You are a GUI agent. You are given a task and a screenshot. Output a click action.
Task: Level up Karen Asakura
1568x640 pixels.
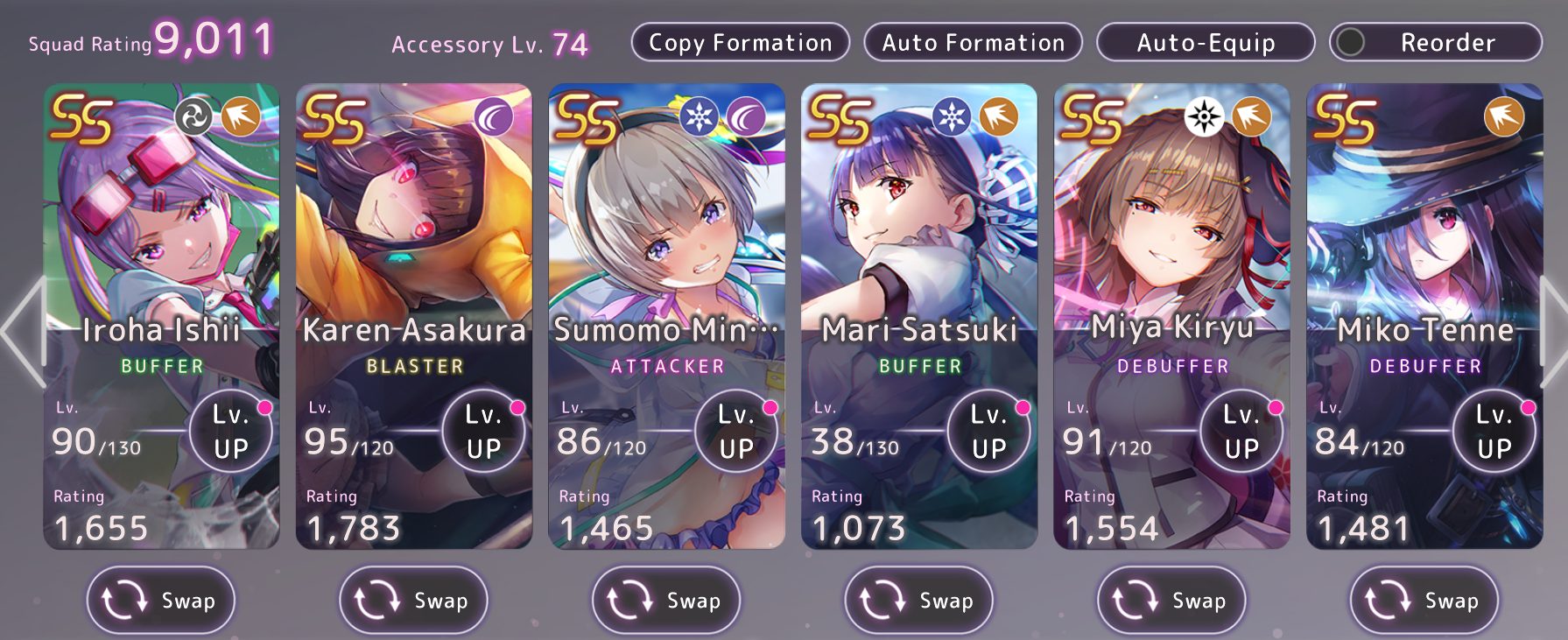[x=484, y=431]
